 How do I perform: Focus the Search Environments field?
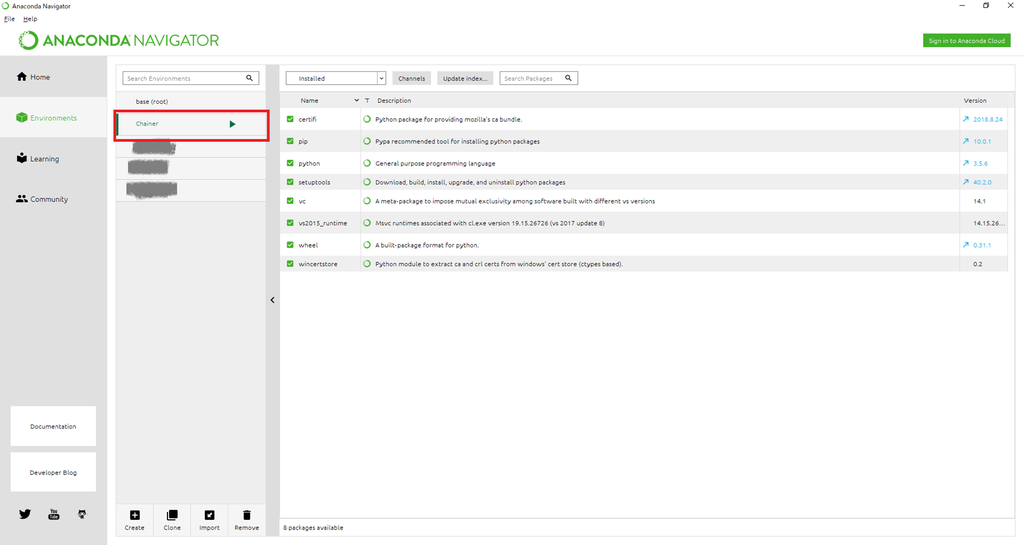click(191, 78)
